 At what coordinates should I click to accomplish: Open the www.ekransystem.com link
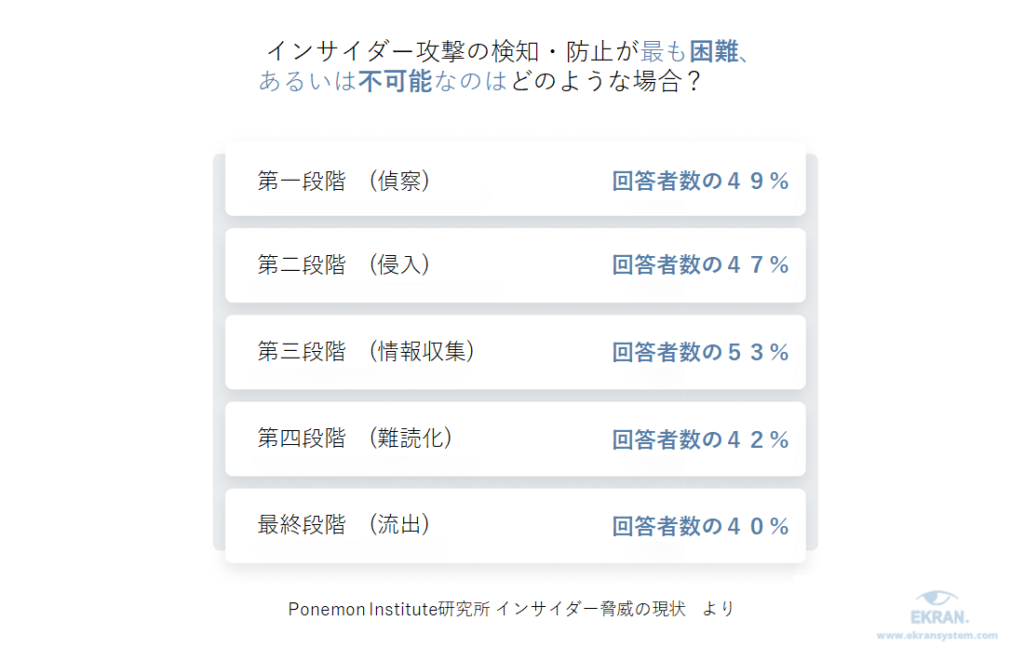[x=937, y=635]
